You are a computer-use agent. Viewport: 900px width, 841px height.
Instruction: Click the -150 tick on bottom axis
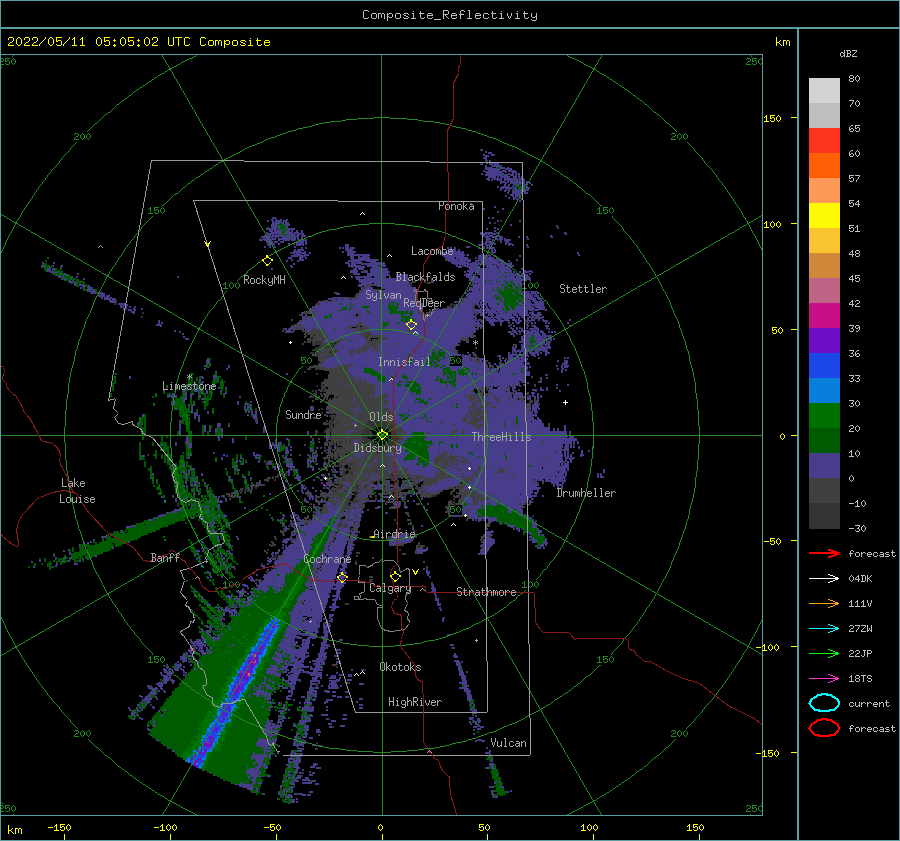click(x=59, y=827)
